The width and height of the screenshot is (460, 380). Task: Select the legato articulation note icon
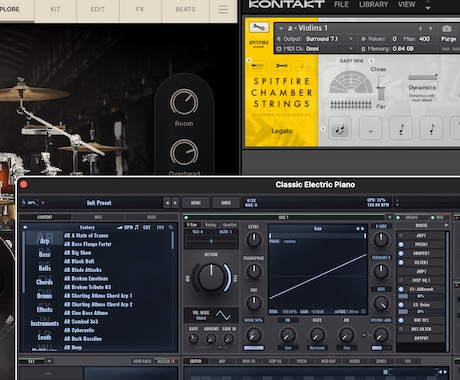[340, 128]
